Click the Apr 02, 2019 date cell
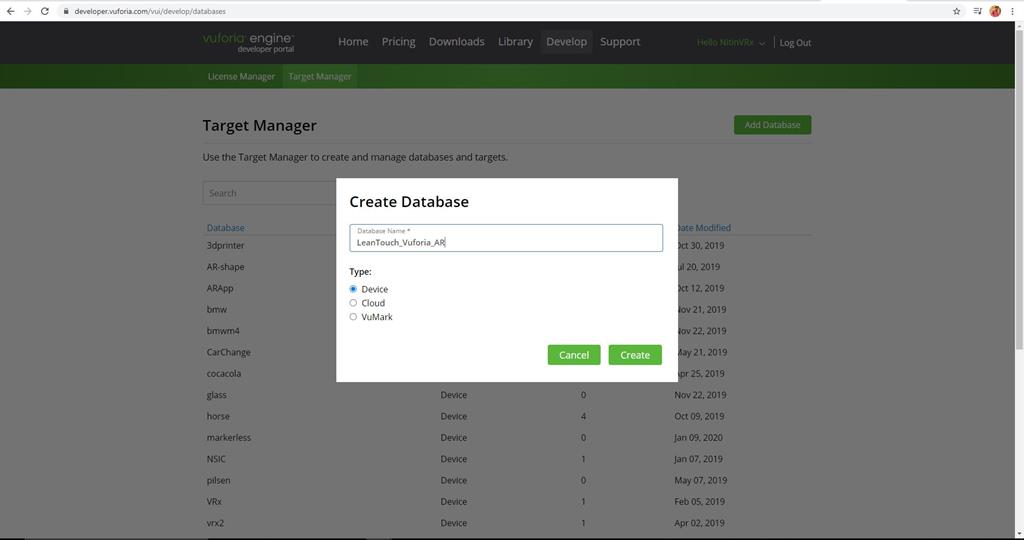The image size is (1024, 540). 699,523
